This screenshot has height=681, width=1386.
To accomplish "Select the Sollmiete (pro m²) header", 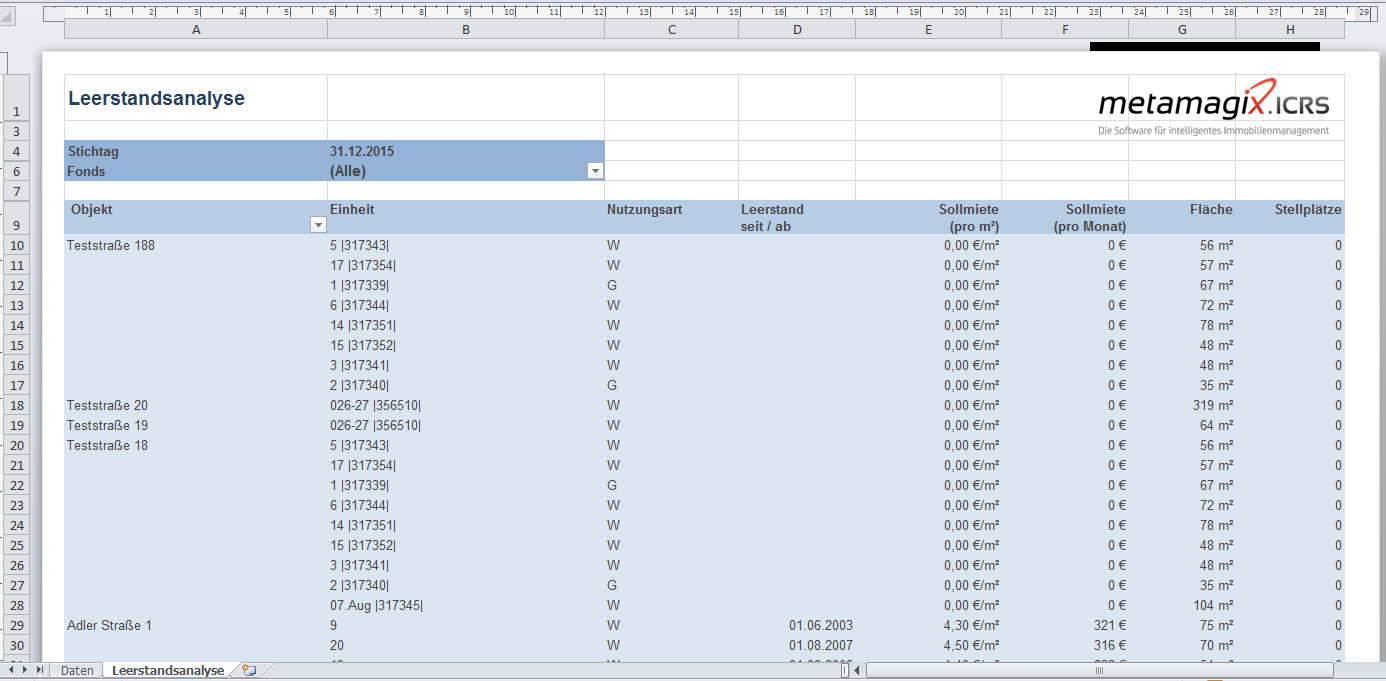I will 928,218.
